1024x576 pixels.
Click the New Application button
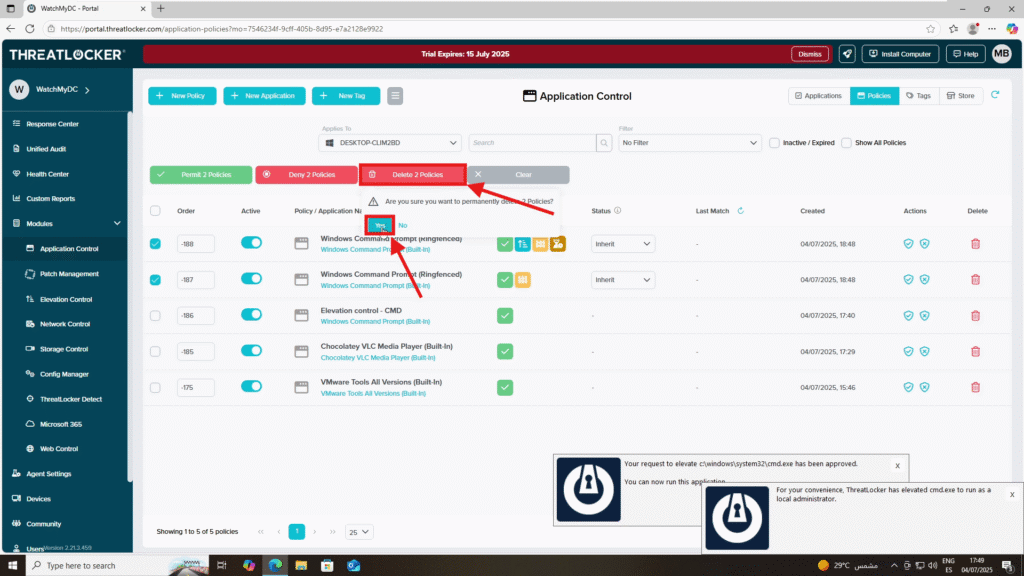pos(264,96)
